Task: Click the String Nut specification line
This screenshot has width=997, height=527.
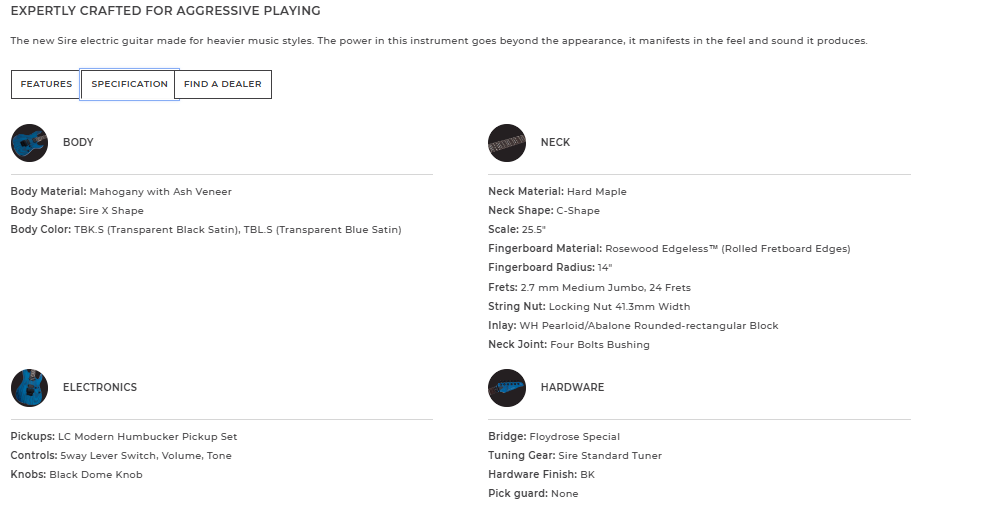Action: point(589,307)
